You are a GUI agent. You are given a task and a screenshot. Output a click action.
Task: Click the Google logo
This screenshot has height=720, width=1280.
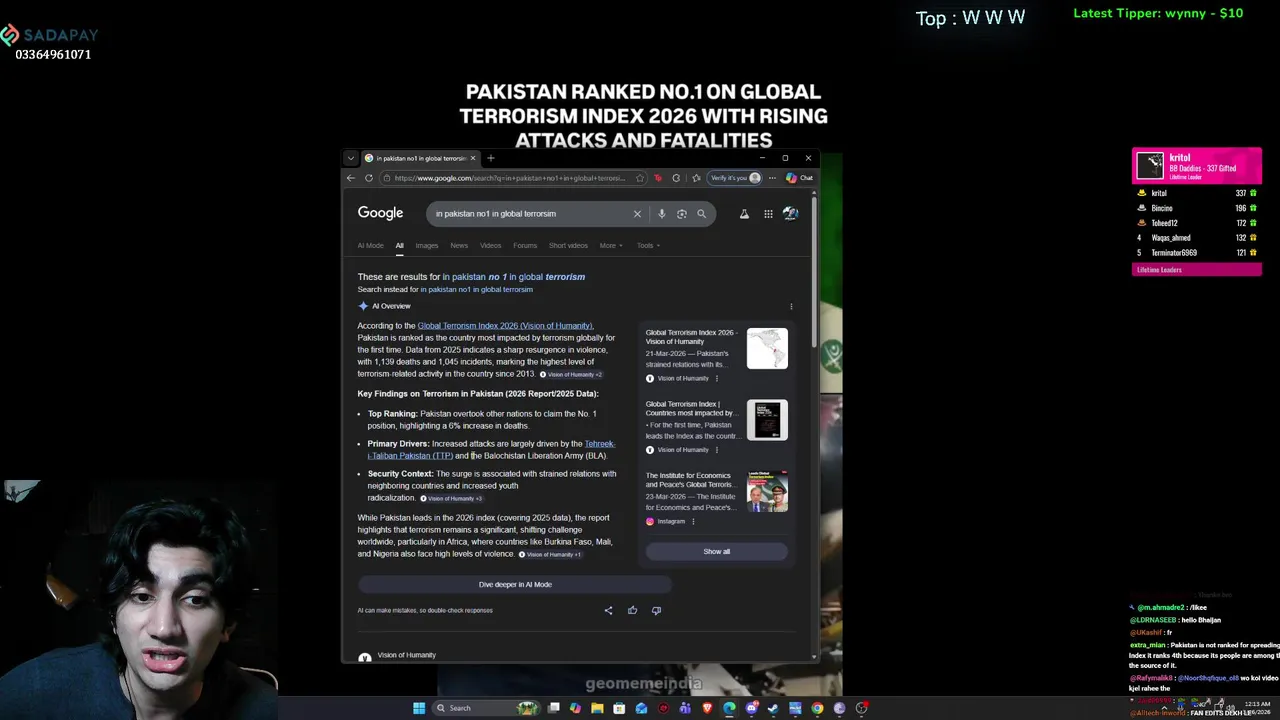[380, 213]
